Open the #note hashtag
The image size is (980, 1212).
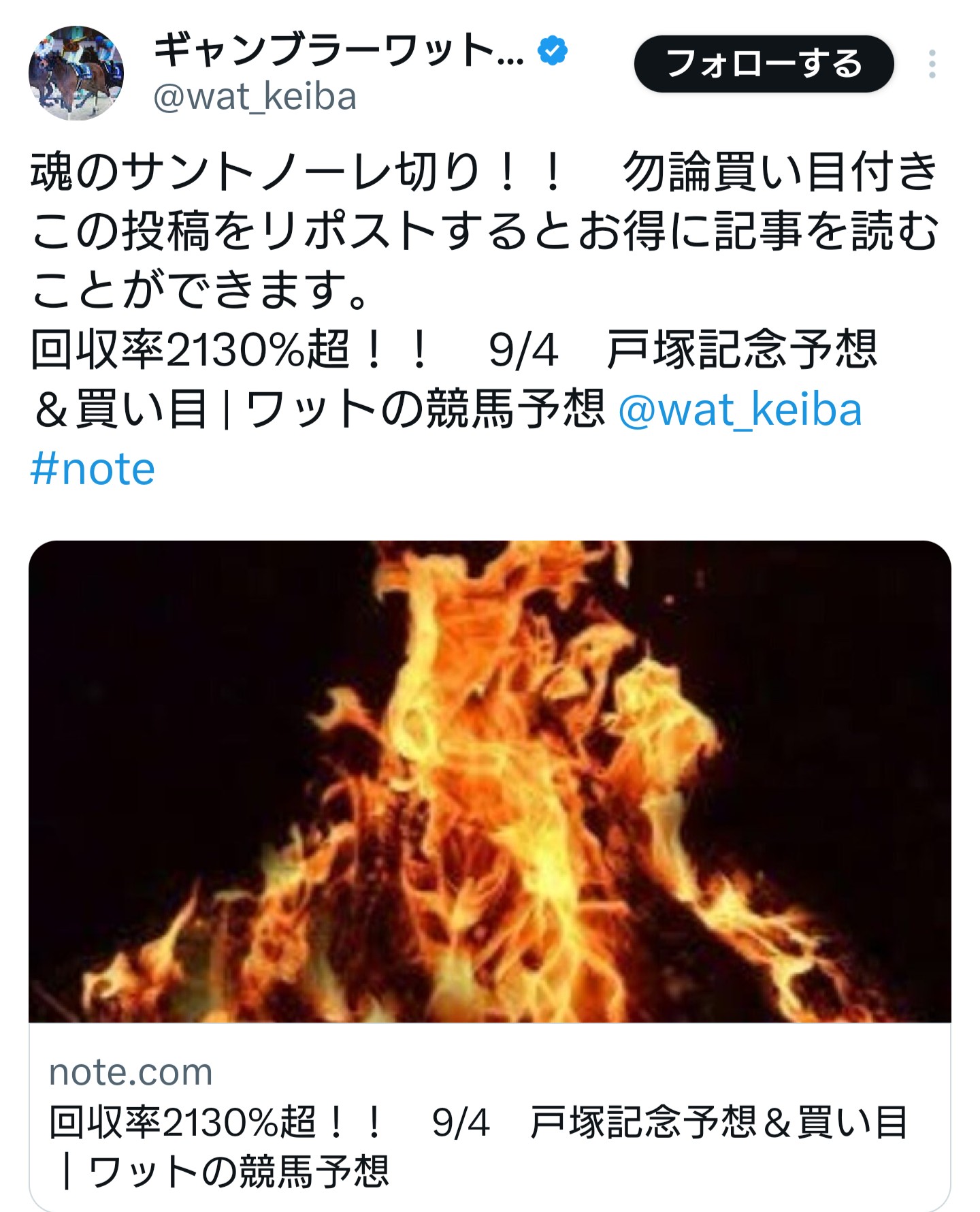[93, 469]
